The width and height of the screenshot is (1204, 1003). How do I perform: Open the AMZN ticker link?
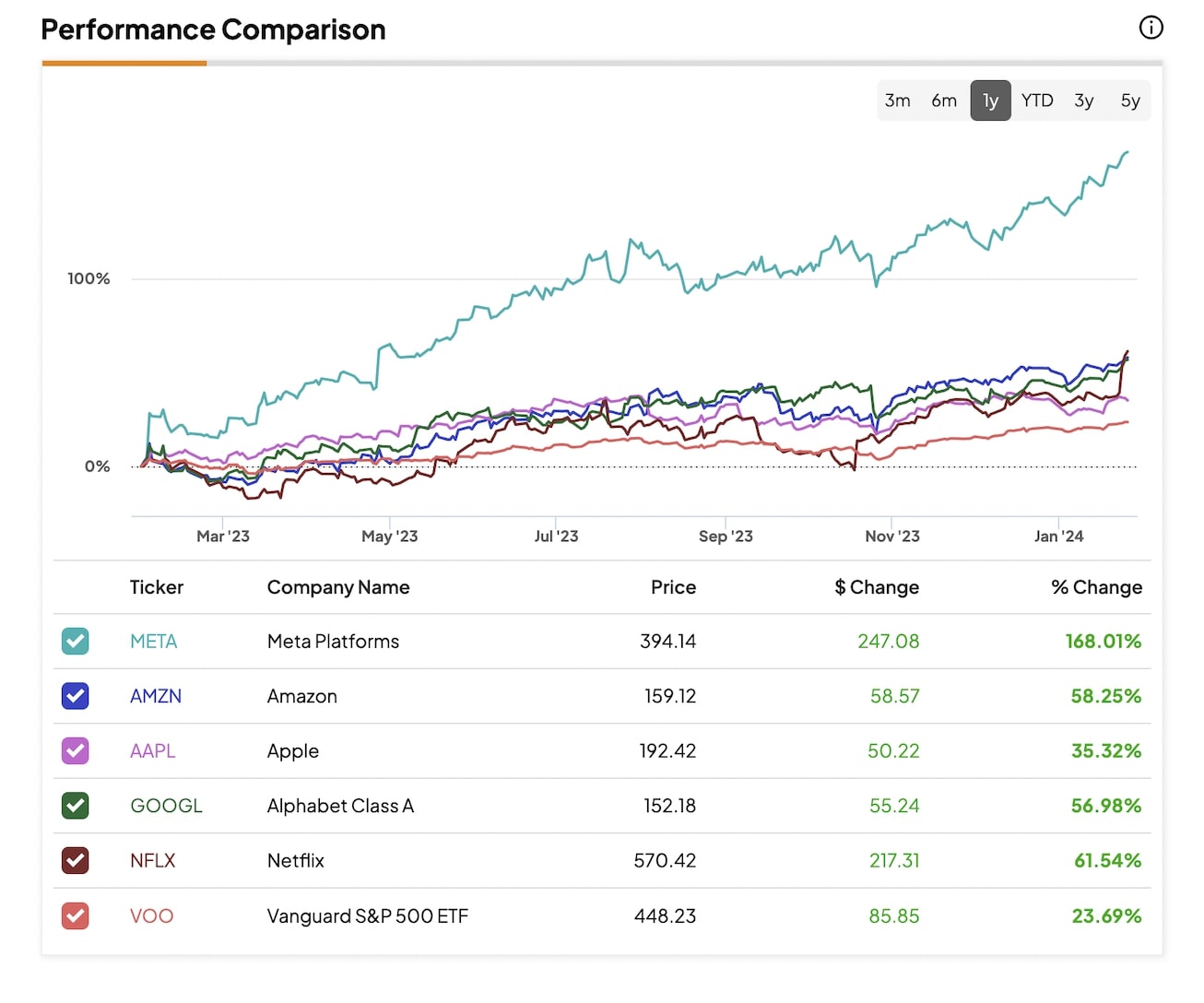pos(155,696)
